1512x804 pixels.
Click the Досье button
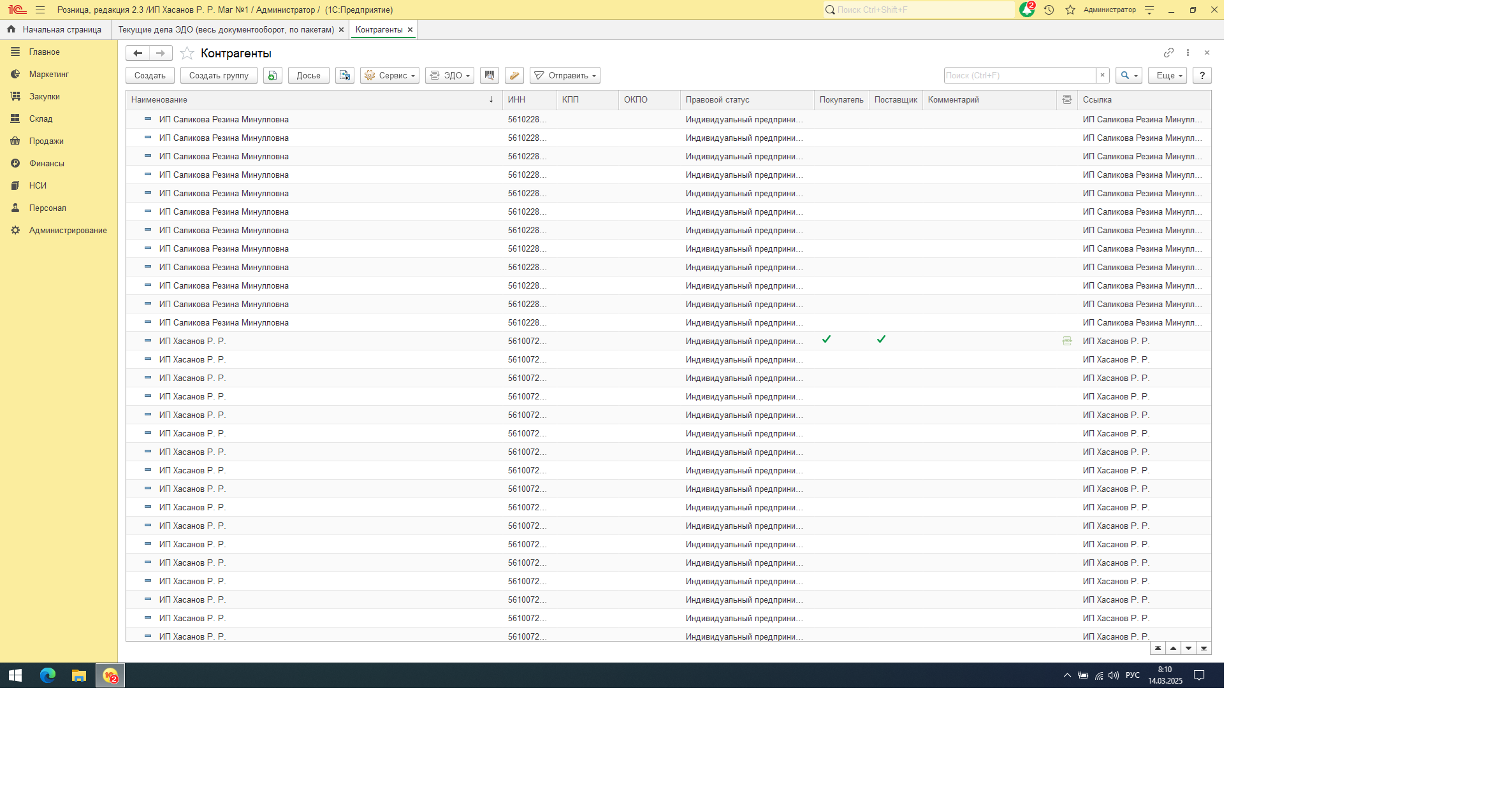tap(309, 75)
